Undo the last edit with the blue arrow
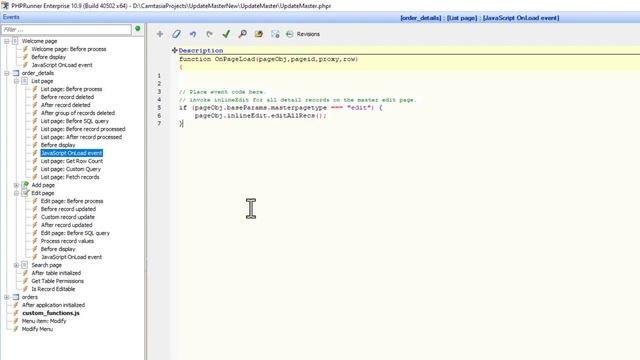 [193, 34]
